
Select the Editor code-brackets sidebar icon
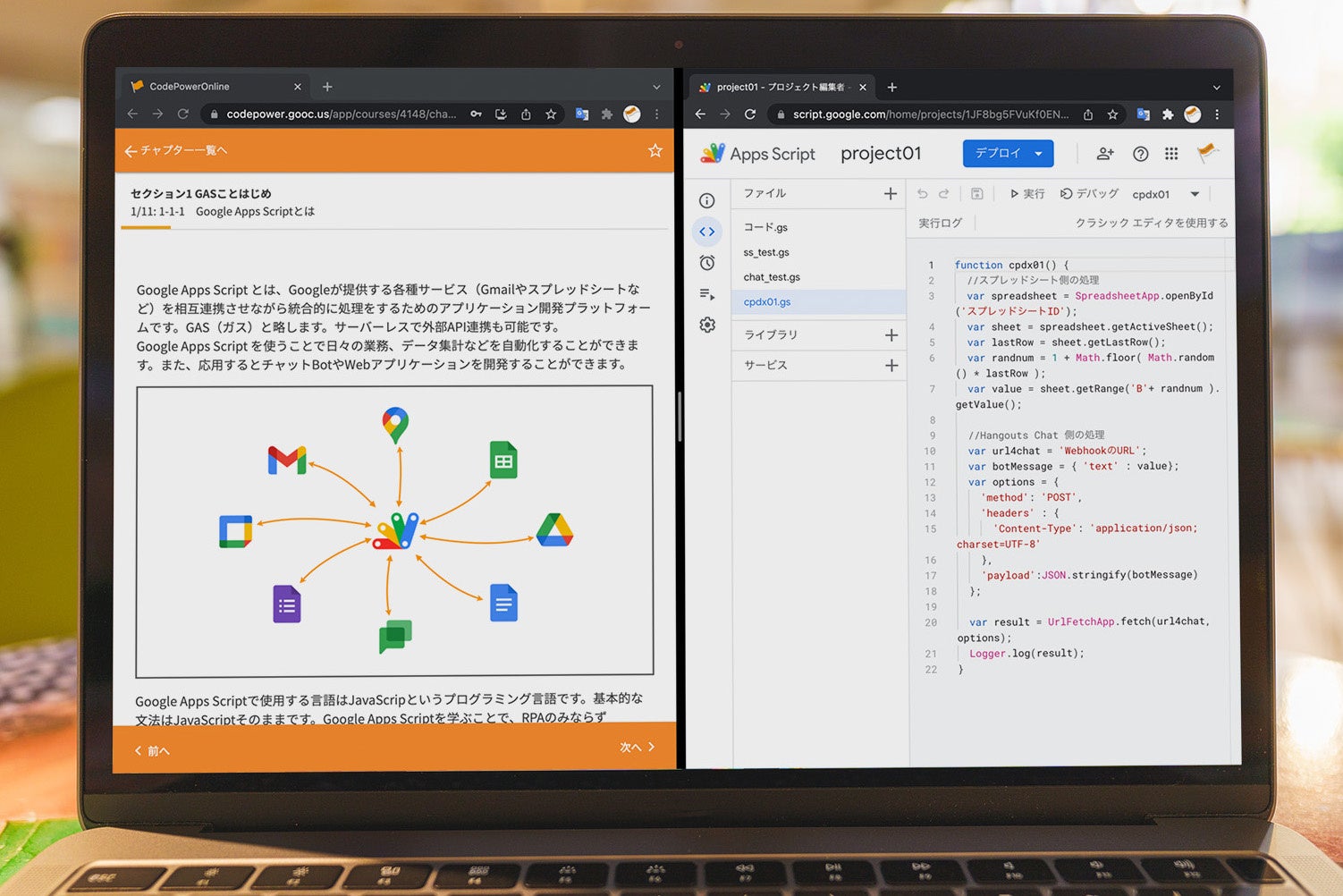click(x=707, y=232)
